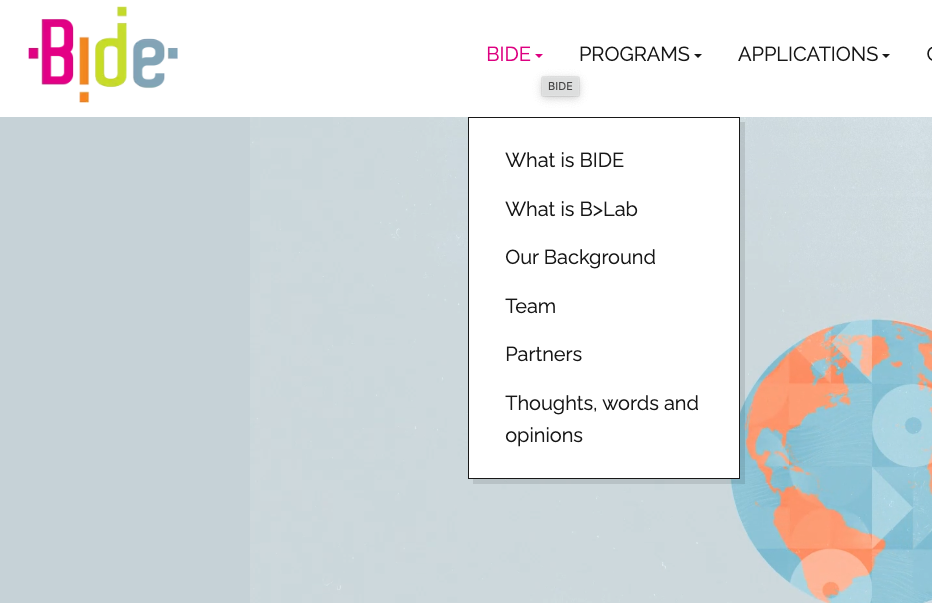Go to What is BIDE
Image resolution: width=932 pixels, height=603 pixels.
pyautogui.click(x=564, y=160)
